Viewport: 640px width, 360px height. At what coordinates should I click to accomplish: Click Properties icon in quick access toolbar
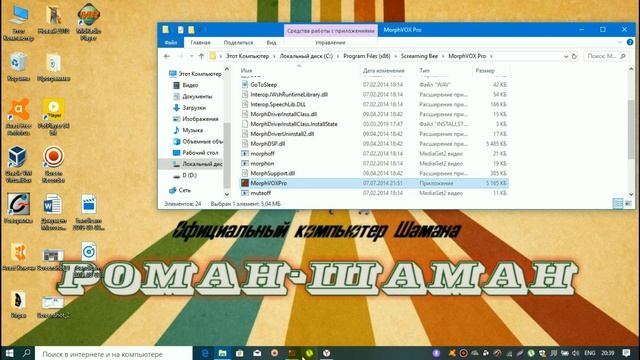point(180,30)
